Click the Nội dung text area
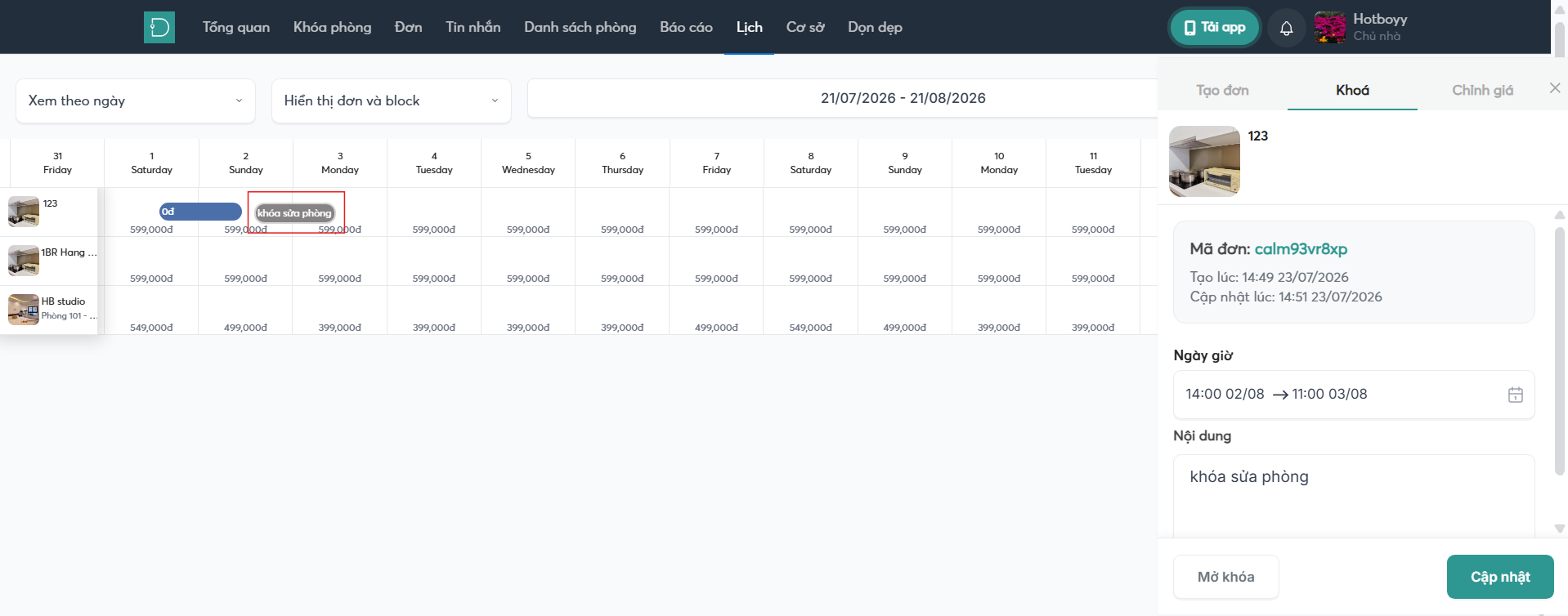1568x616 pixels. [x=1353, y=495]
